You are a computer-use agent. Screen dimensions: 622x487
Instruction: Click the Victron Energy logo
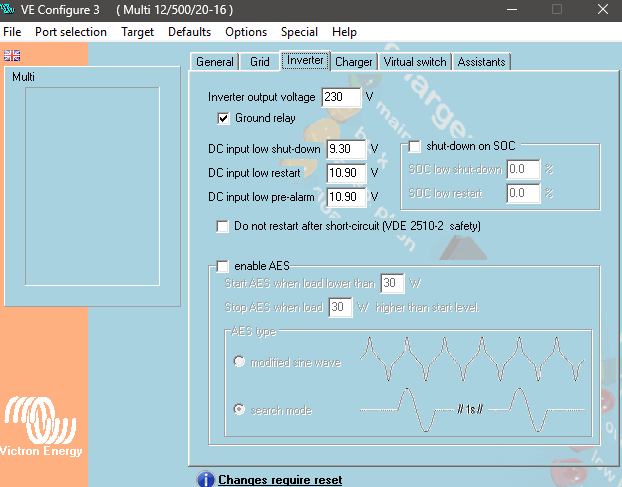click(40, 427)
